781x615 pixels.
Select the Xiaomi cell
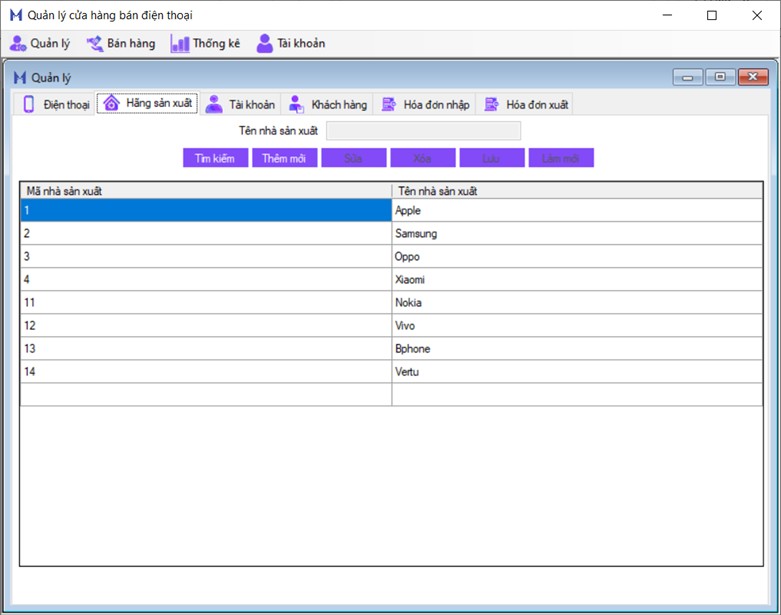(x=577, y=279)
